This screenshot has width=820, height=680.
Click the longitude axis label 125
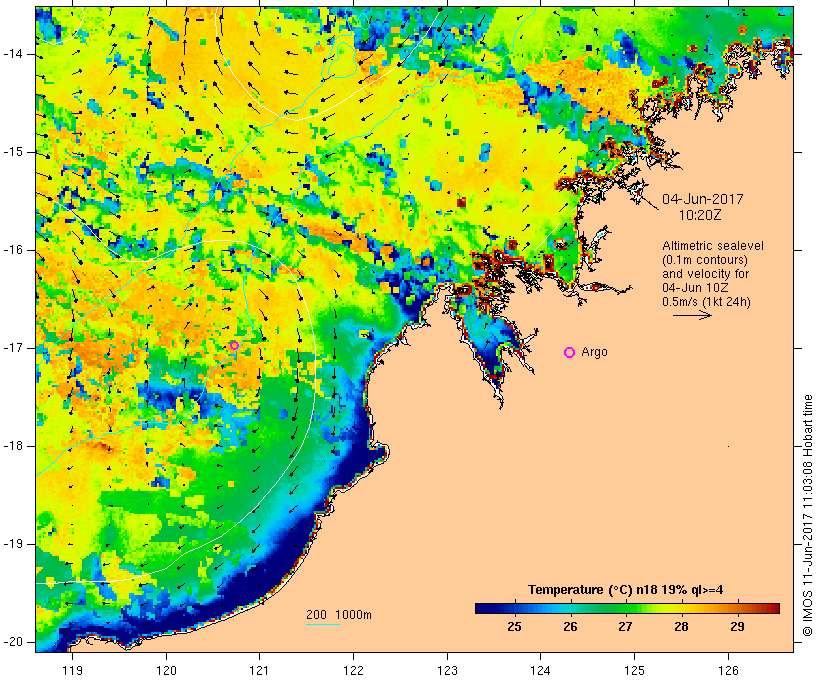click(x=634, y=670)
